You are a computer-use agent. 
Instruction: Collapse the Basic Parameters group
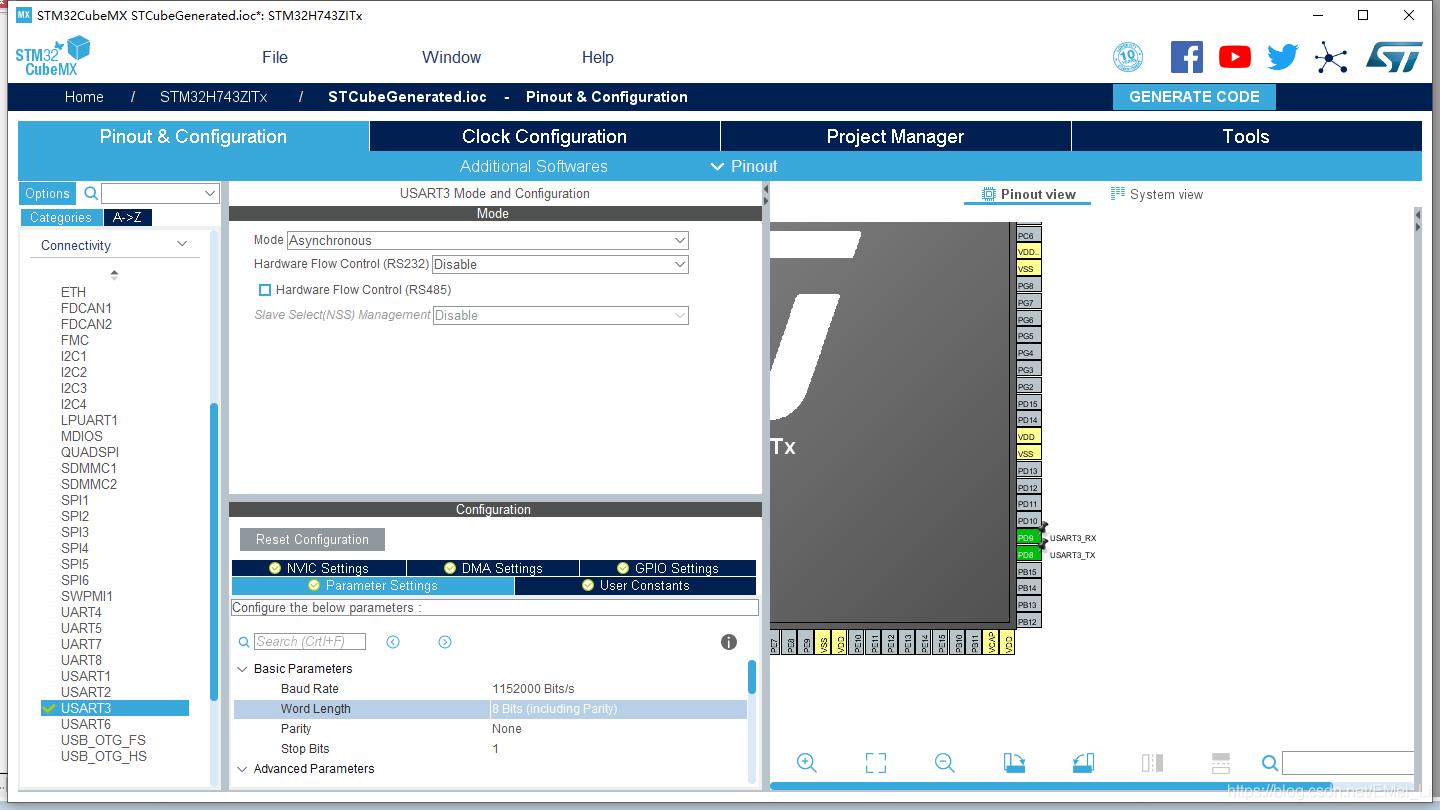pyautogui.click(x=242, y=669)
